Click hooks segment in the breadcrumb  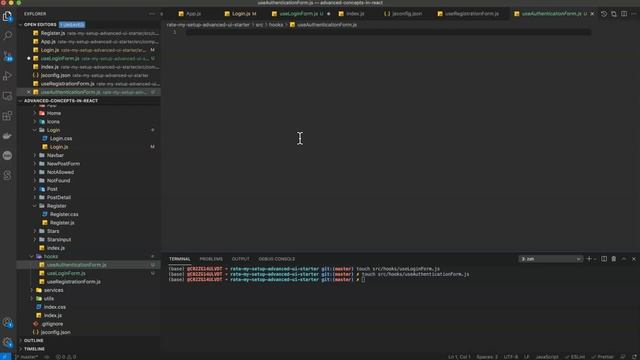click(276, 24)
